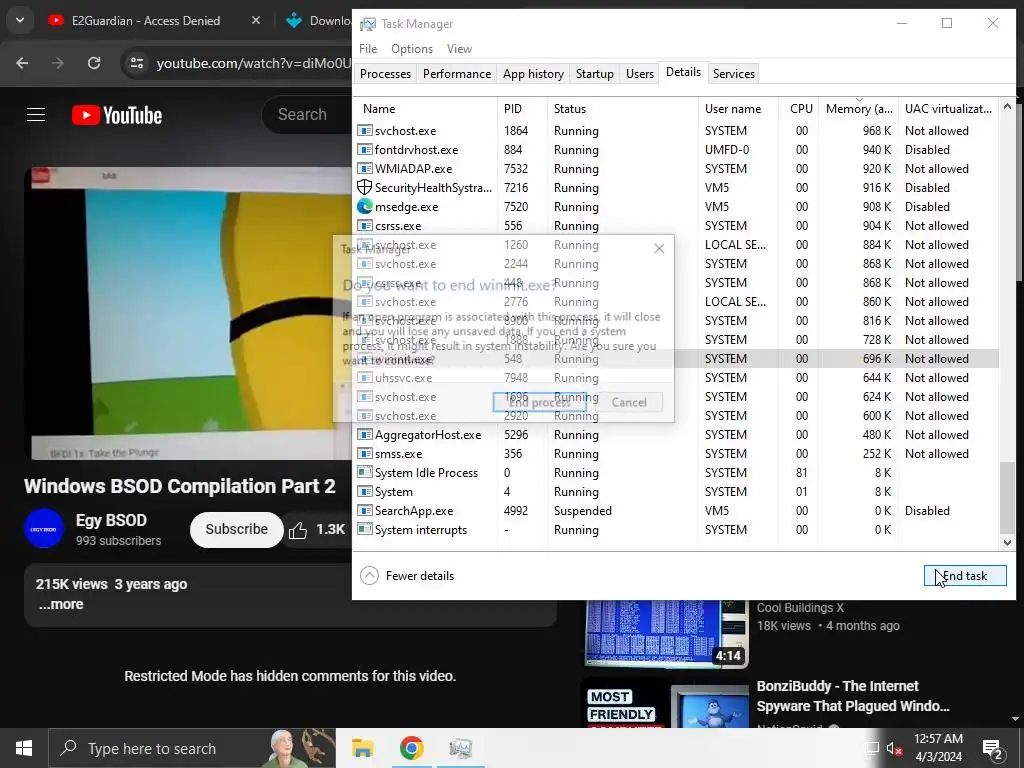Click the YouTube video player
The height and width of the screenshot is (768, 1024).
(x=188, y=313)
